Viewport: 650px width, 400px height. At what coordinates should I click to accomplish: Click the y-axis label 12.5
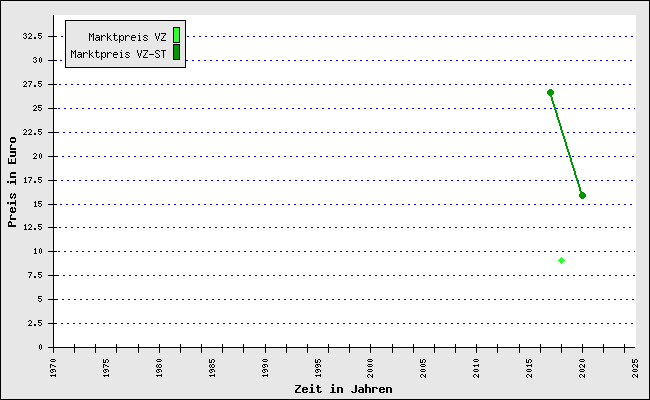coord(32,228)
